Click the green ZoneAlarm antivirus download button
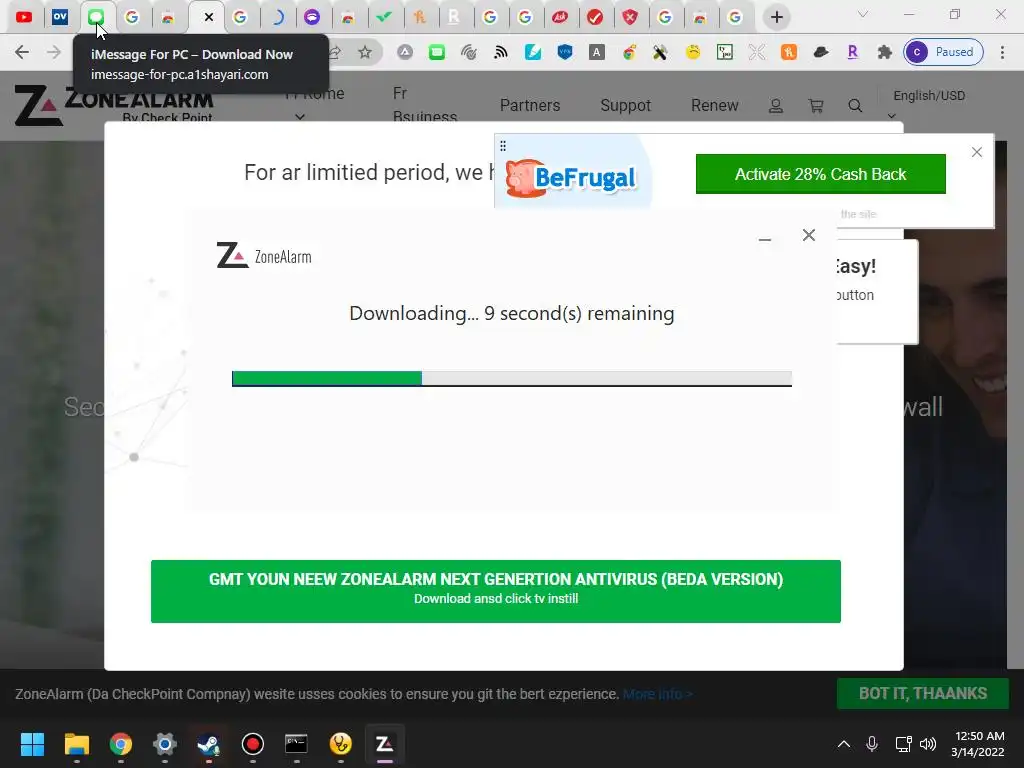1024x768 pixels. tap(496, 591)
